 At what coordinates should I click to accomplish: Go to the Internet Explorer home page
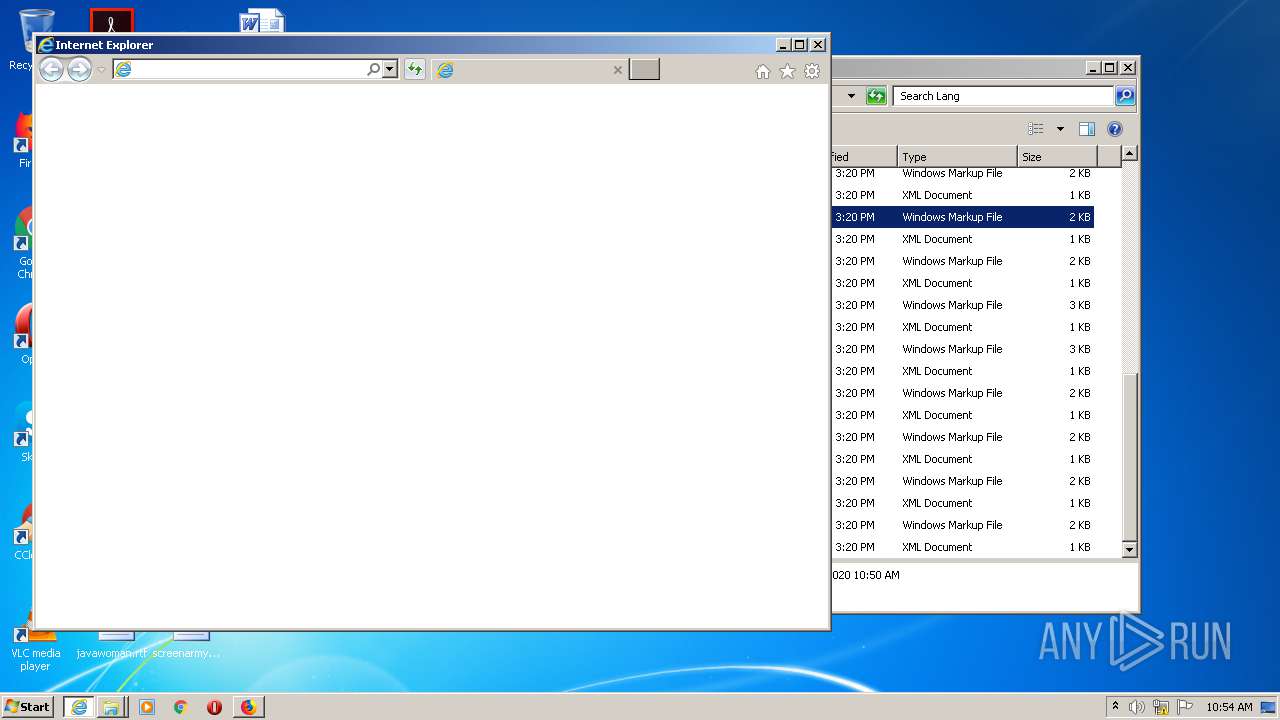(763, 71)
